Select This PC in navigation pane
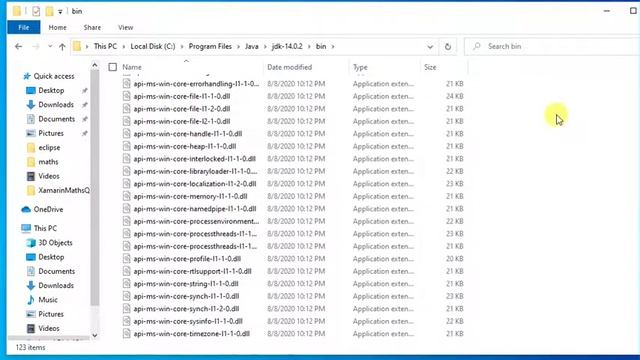This screenshot has height=360, width=640. pos(45,228)
